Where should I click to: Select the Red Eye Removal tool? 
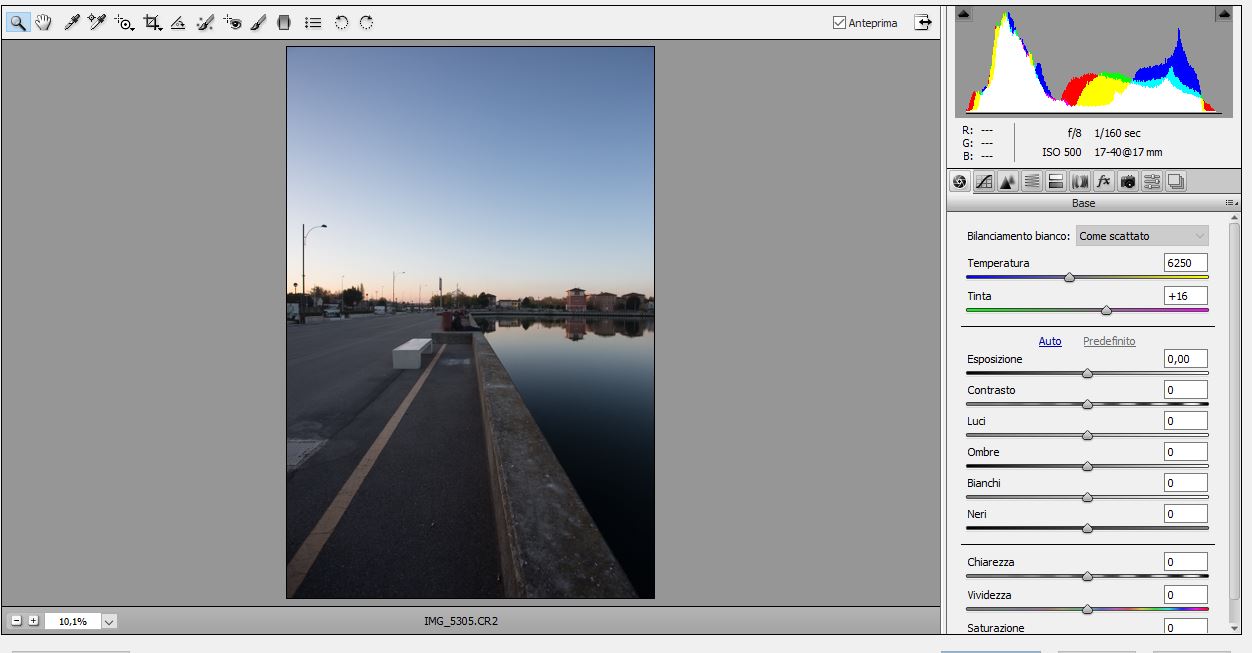coord(233,22)
